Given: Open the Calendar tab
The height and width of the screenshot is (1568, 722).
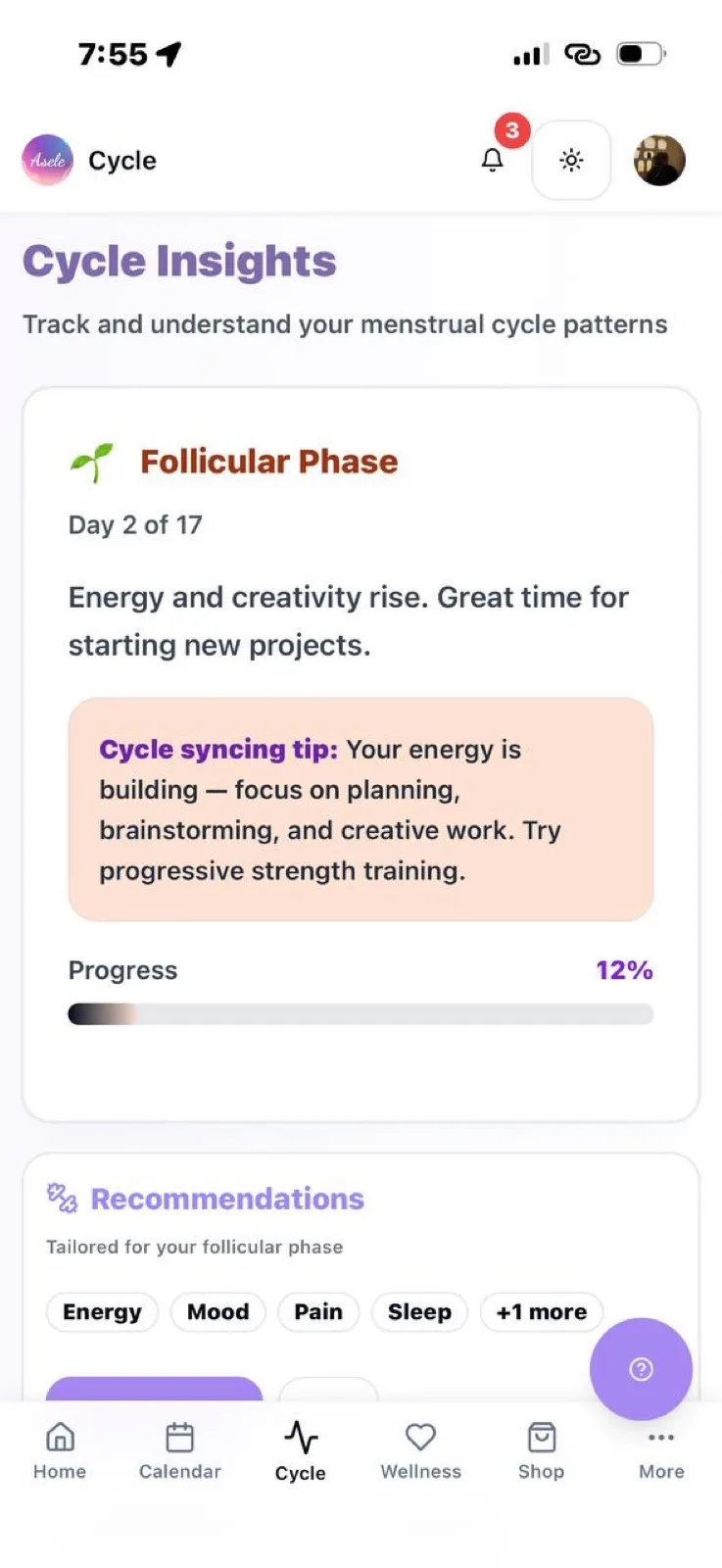Looking at the screenshot, I should [180, 1451].
